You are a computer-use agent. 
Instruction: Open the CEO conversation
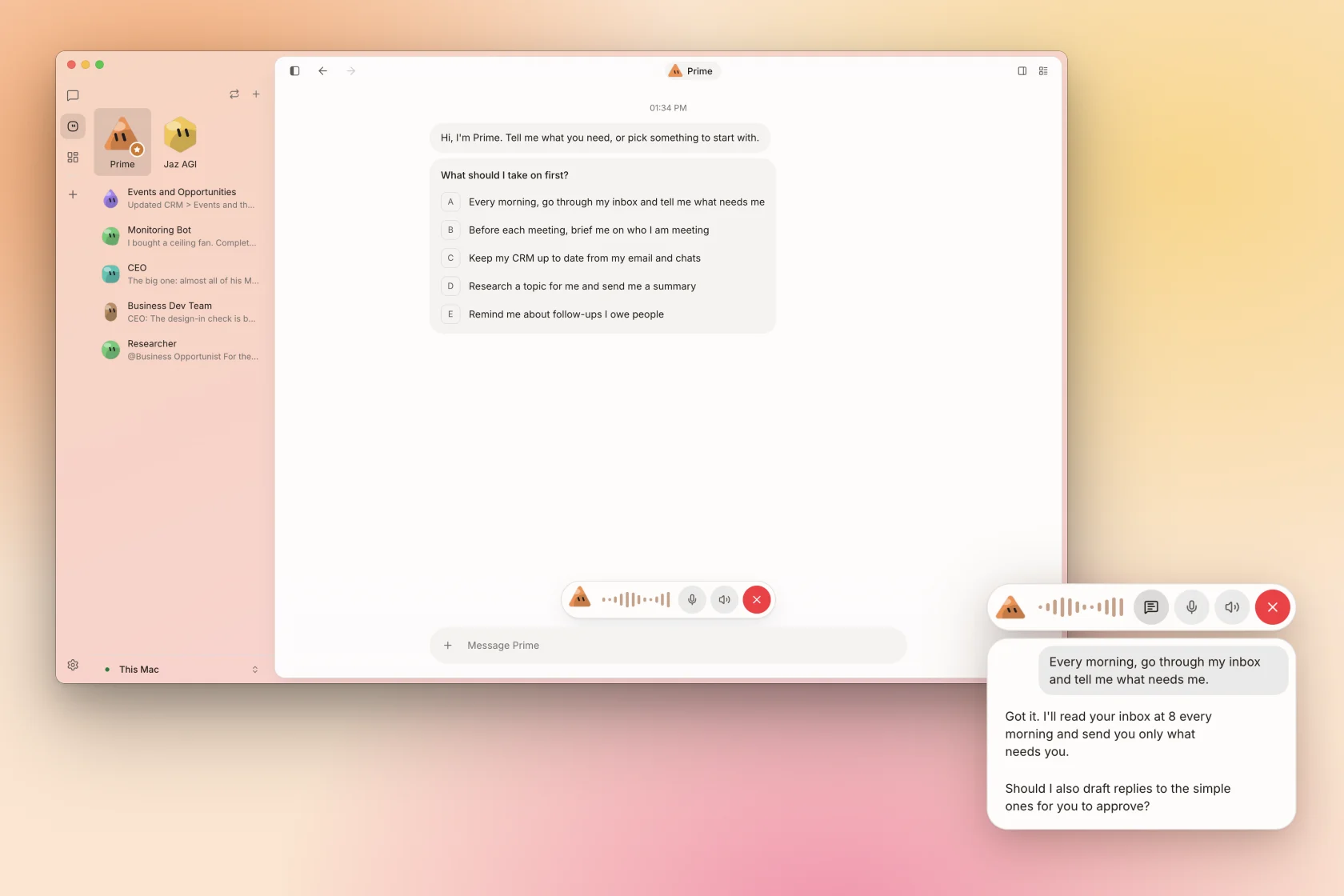point(181,274)
